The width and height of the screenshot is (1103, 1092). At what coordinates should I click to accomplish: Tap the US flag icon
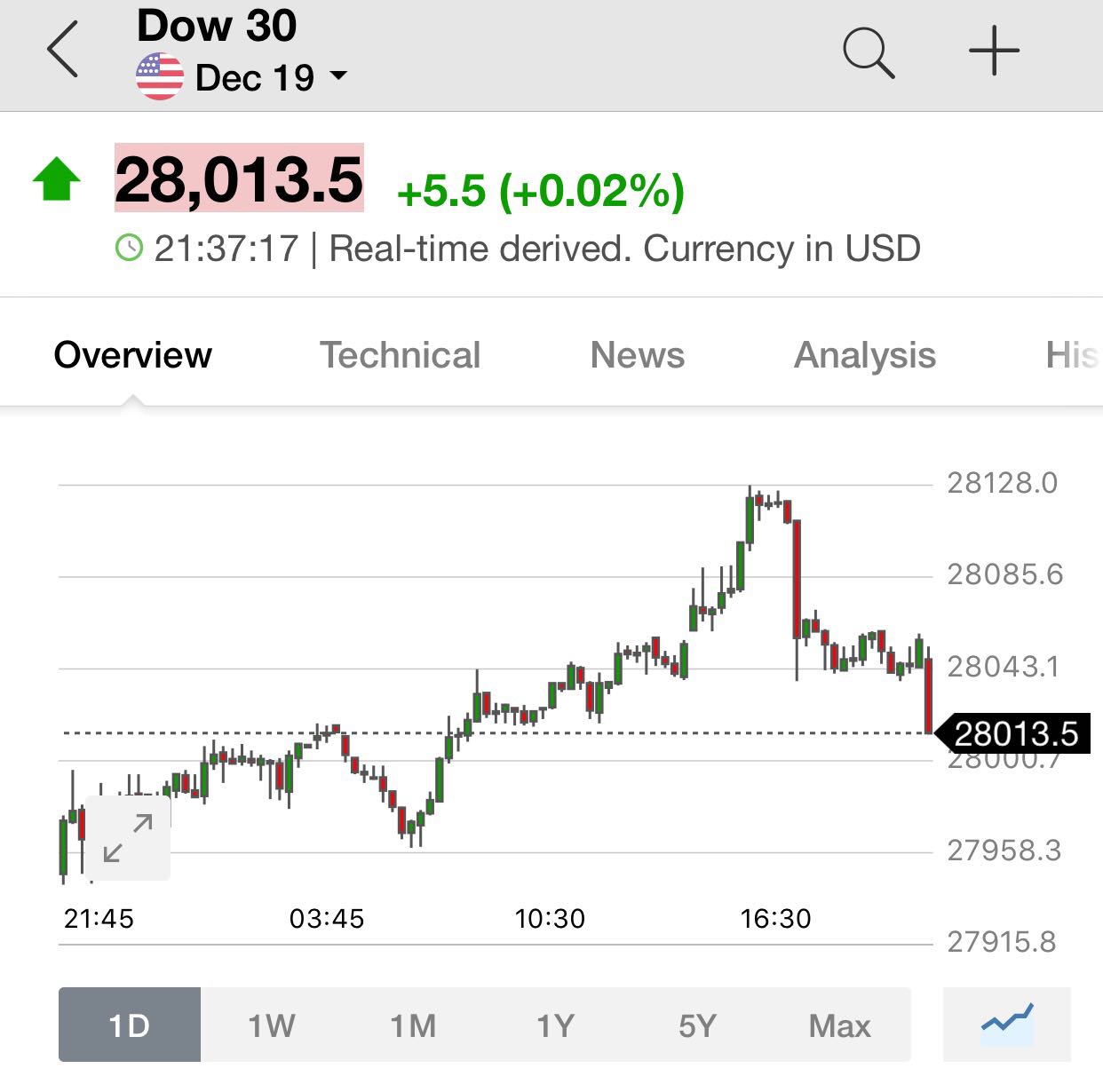pyautogui.click(x=160, y=77)
